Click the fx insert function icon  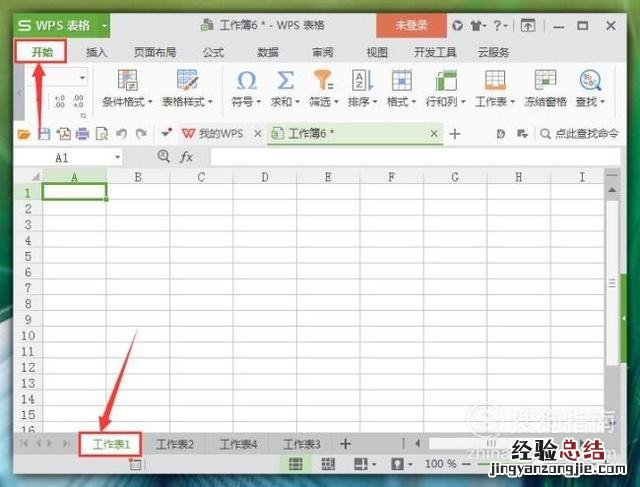(186, 157)
